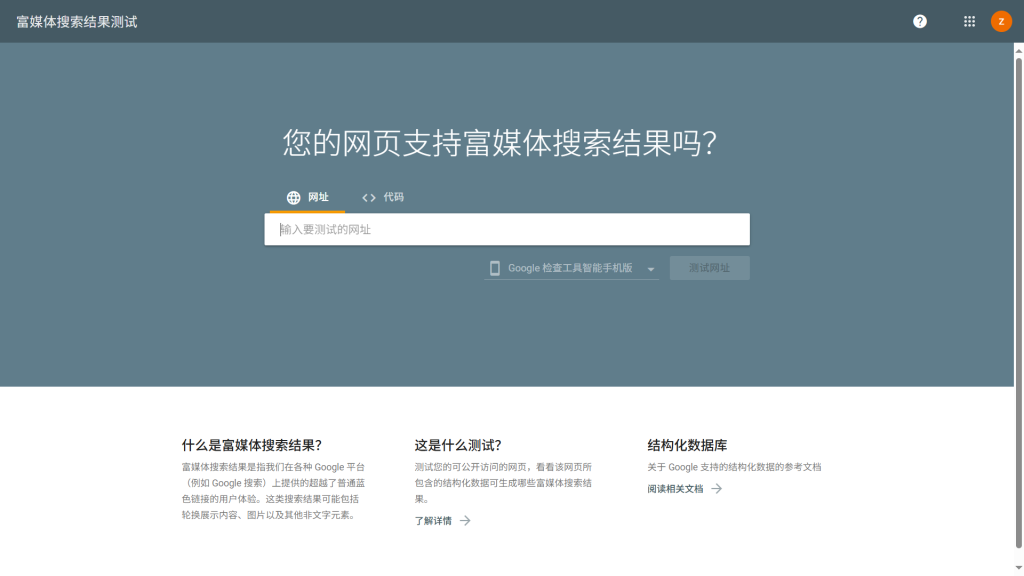Viewport: 1024px width, 576px height.
Task: Click the orange Z account avatar
Action: (x=1001, y=22)
